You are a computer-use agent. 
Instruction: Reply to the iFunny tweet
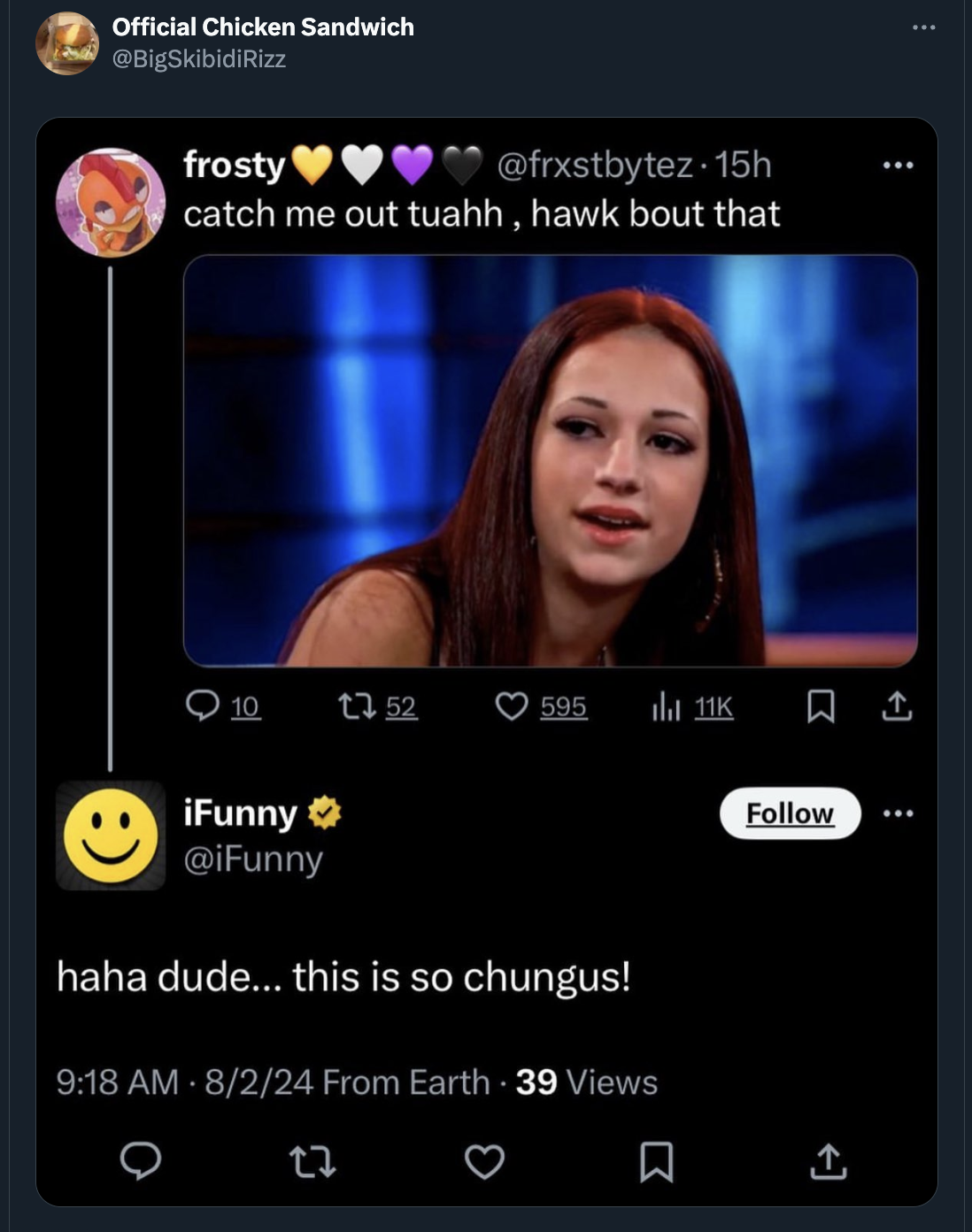tap(141, 1161)
